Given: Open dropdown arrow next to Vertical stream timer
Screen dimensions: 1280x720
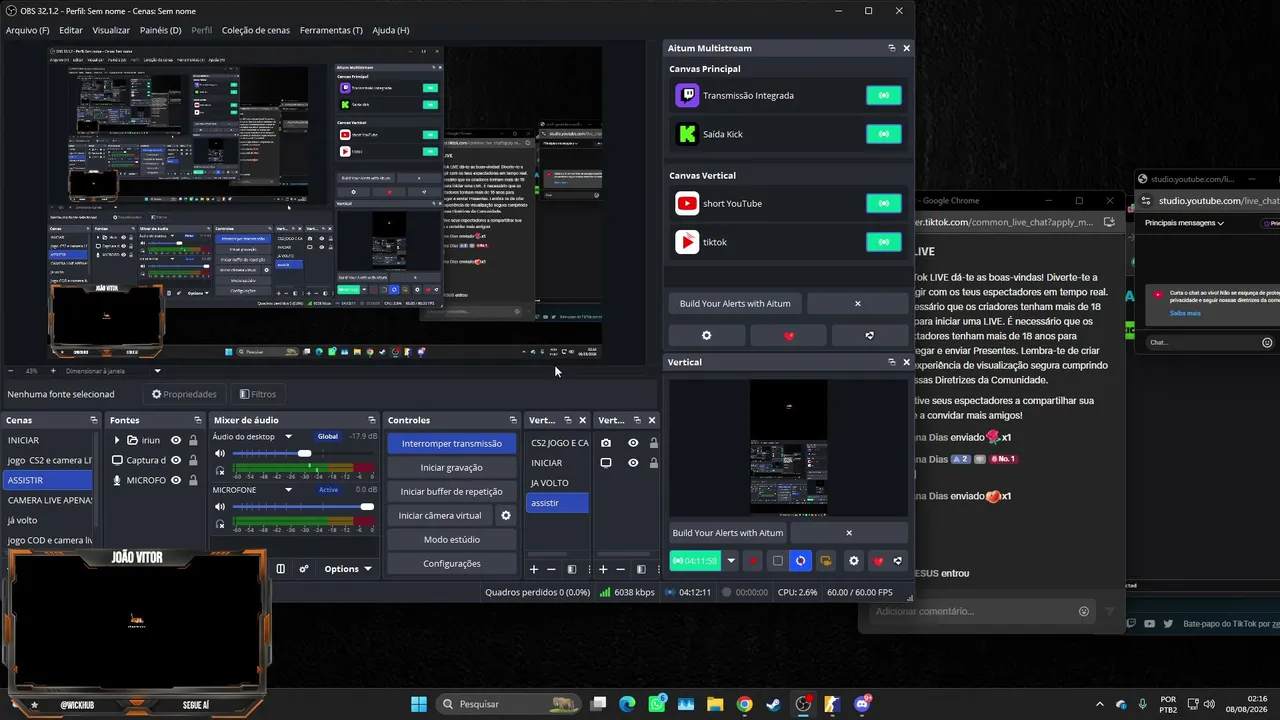Looking at the screenshot, I should point(731,561).
